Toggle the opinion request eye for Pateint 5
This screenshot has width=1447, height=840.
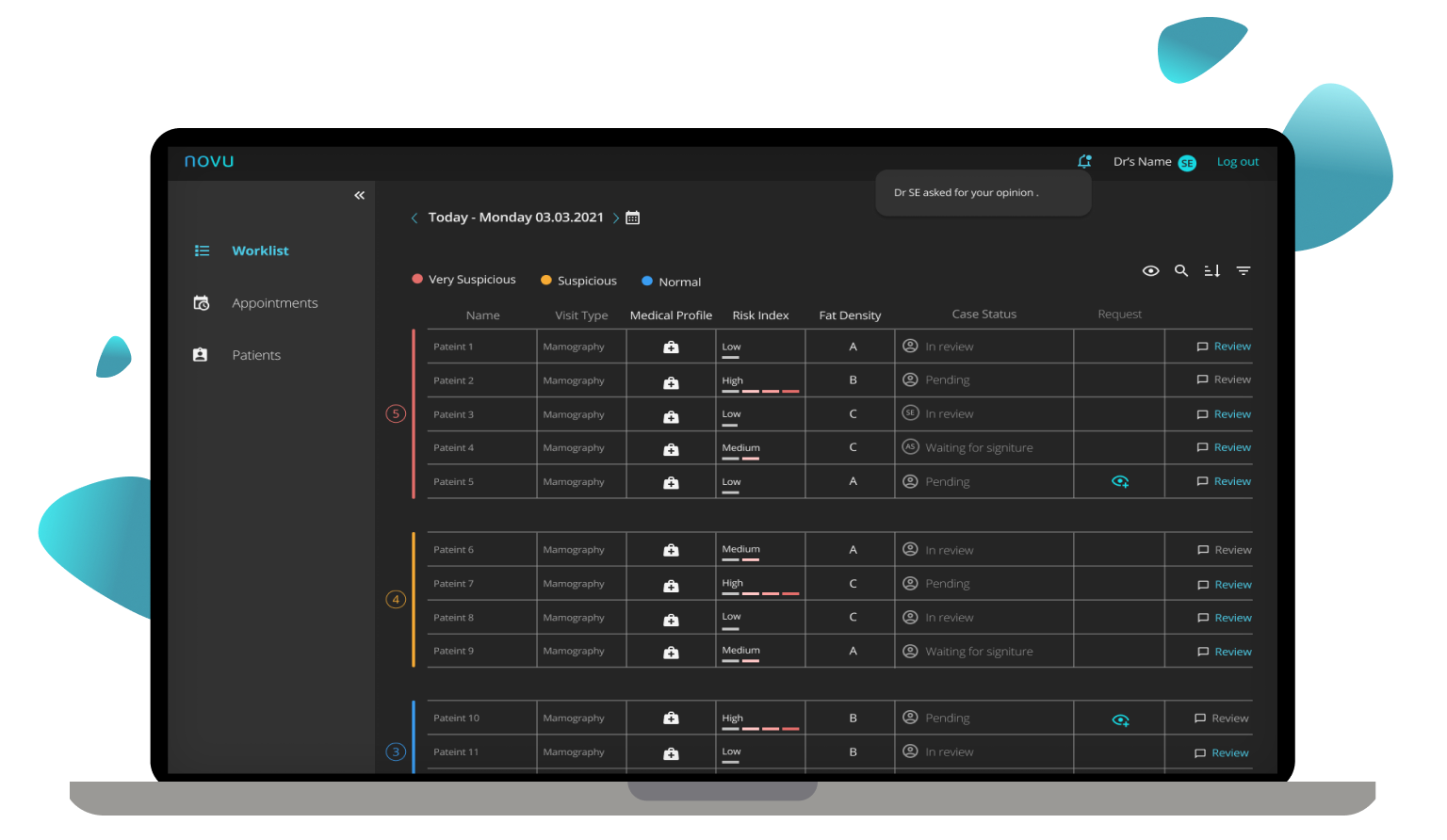[1120, 481]
